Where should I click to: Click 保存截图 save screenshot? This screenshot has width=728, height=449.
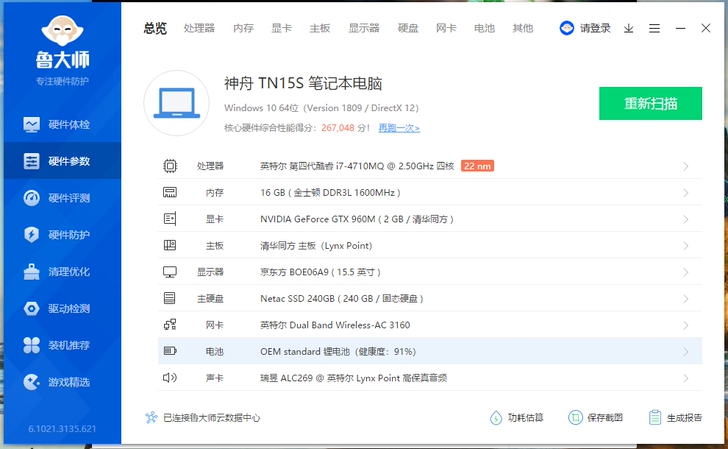(x=596, y=418)
